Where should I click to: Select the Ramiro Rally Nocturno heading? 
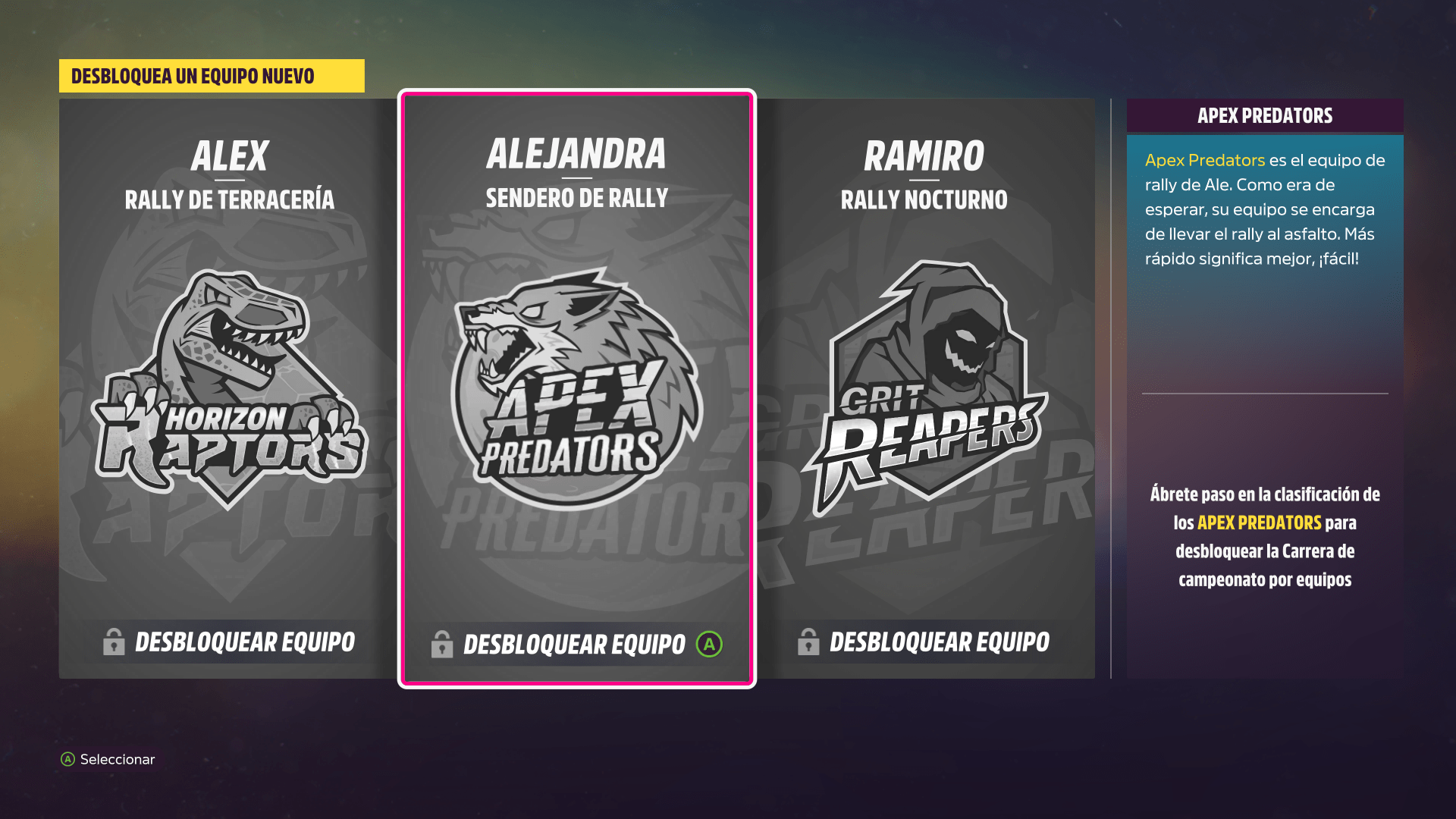click(924, 175)
